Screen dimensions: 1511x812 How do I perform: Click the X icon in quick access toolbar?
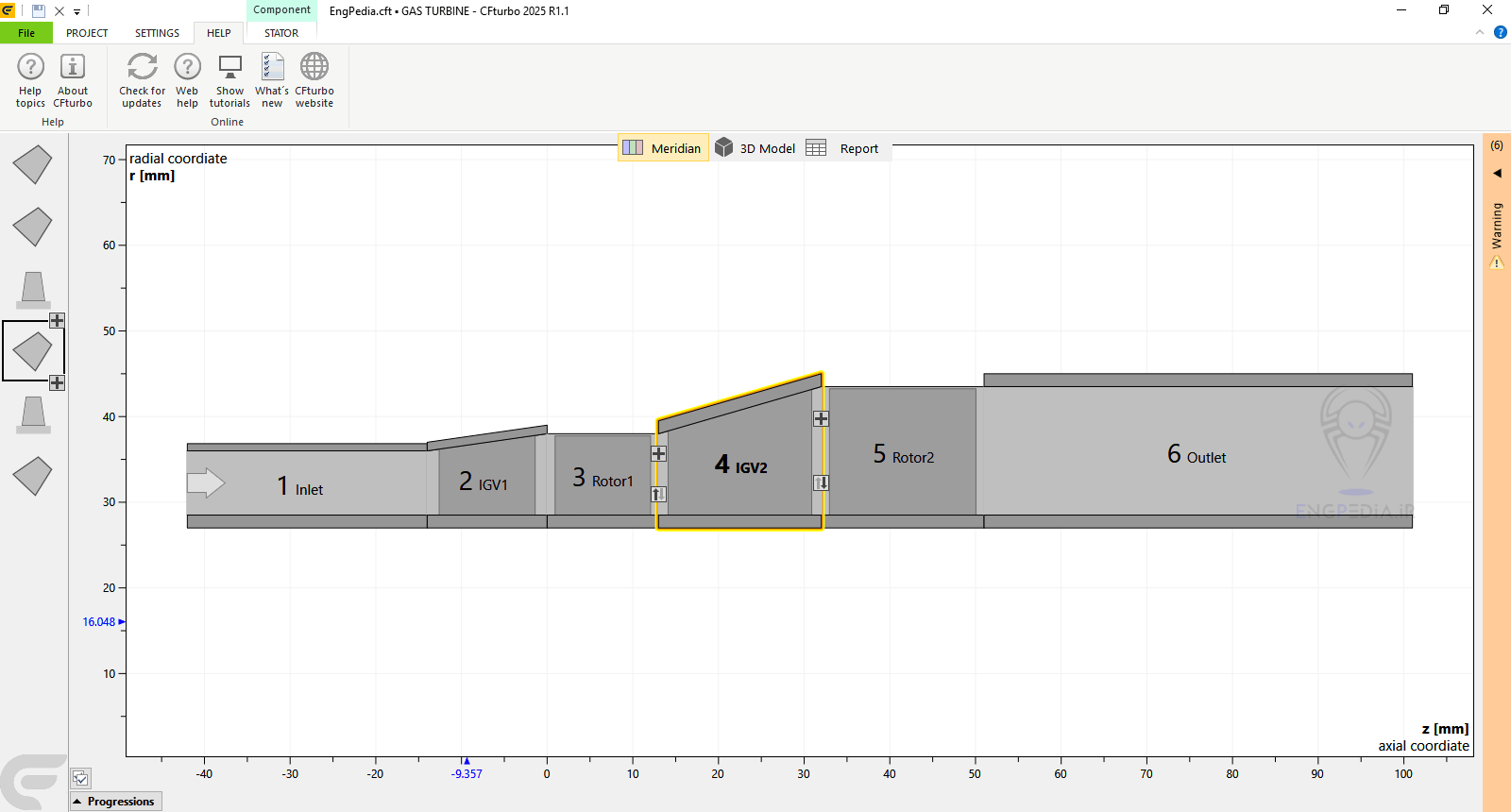(x=59, y=11)
